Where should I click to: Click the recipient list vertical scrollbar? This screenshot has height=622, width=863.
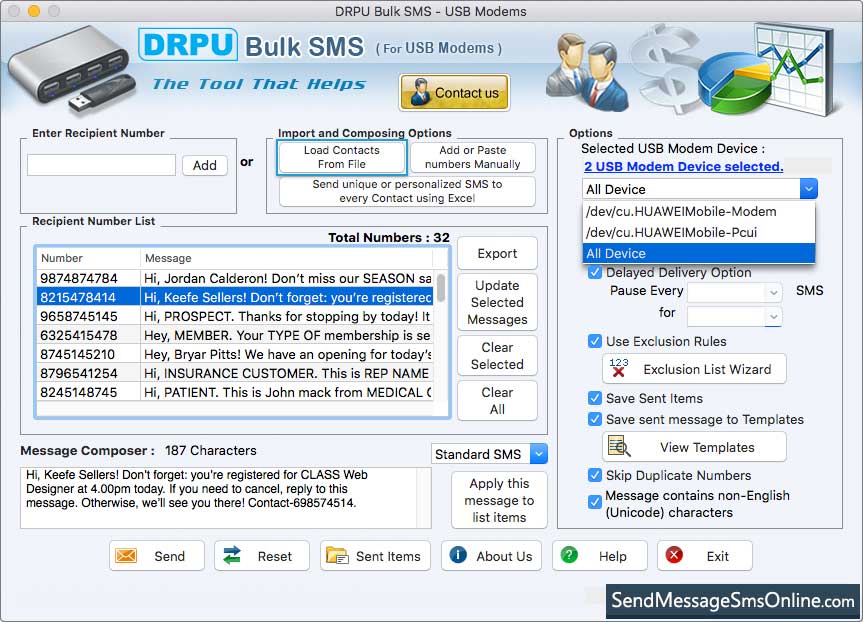(x=441, y=288)
